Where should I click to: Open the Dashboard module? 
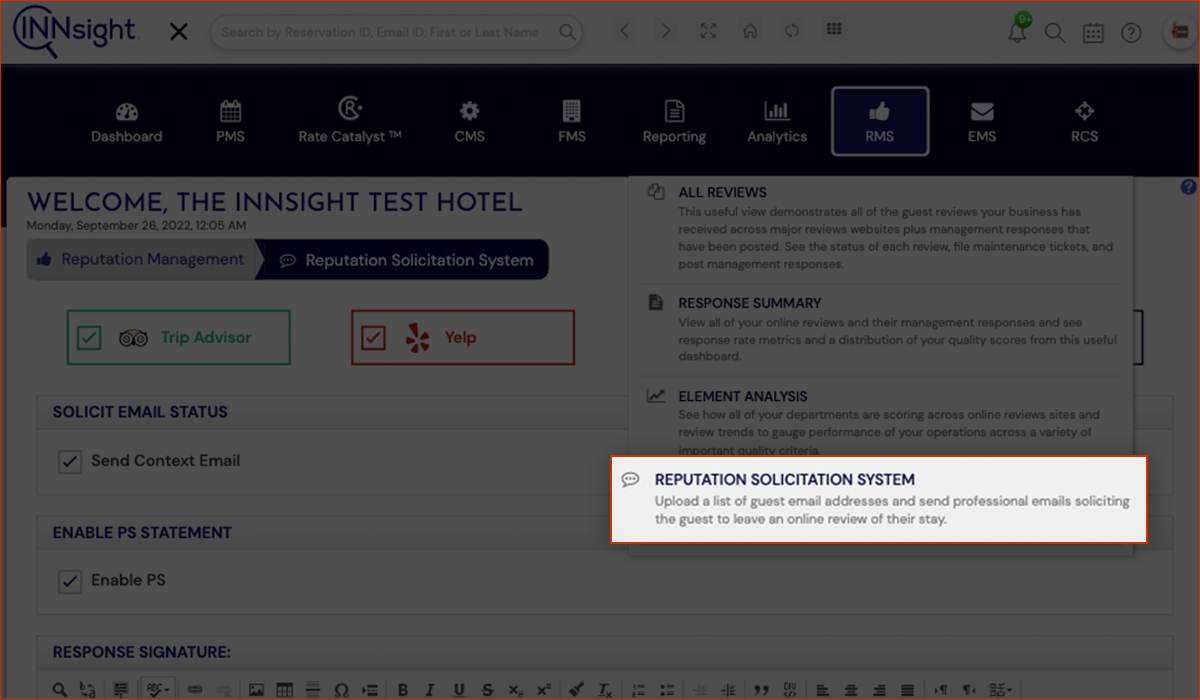pos(126,122)
